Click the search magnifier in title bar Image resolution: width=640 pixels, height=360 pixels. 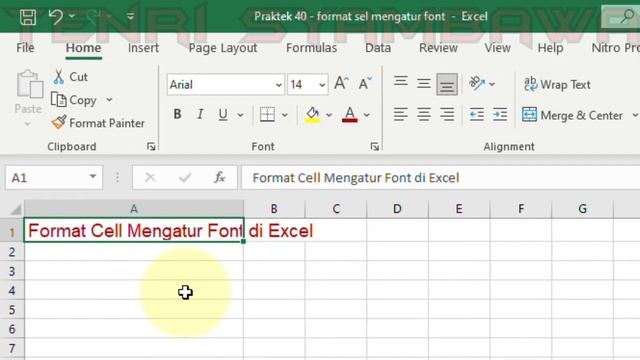(627, 17)
